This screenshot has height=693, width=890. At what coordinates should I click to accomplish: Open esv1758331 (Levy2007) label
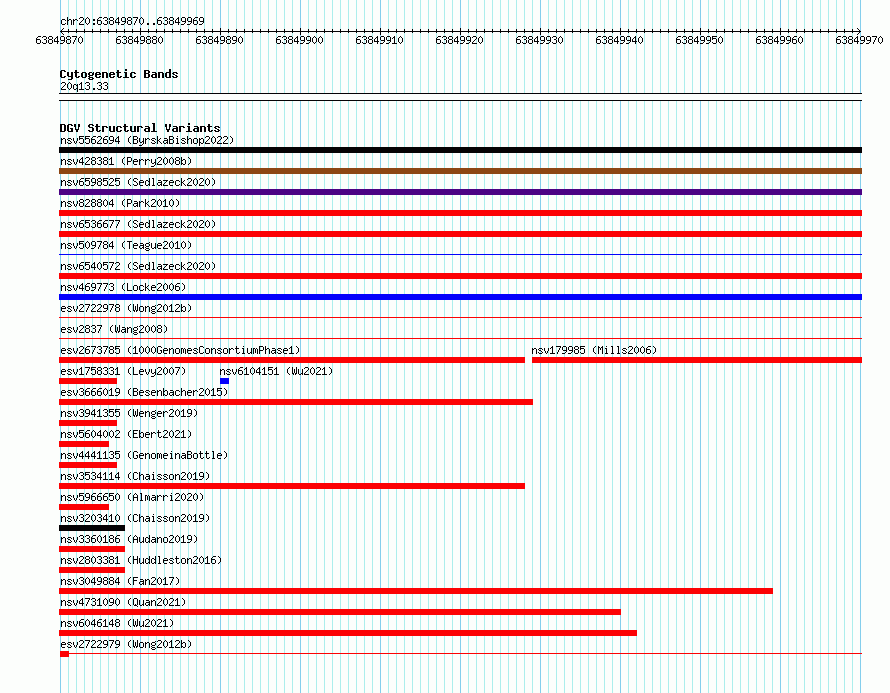(123, 371)
